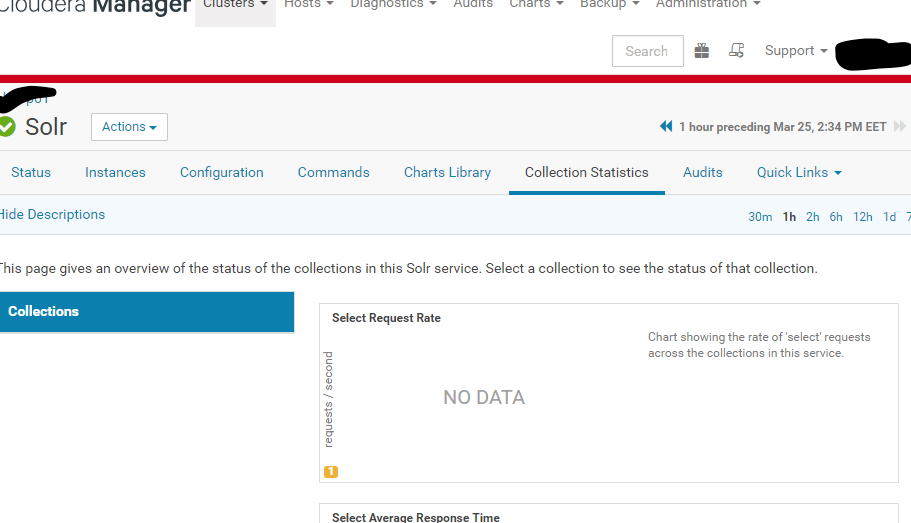Open the Diagnostics dropdown menu

coord(393,5)
